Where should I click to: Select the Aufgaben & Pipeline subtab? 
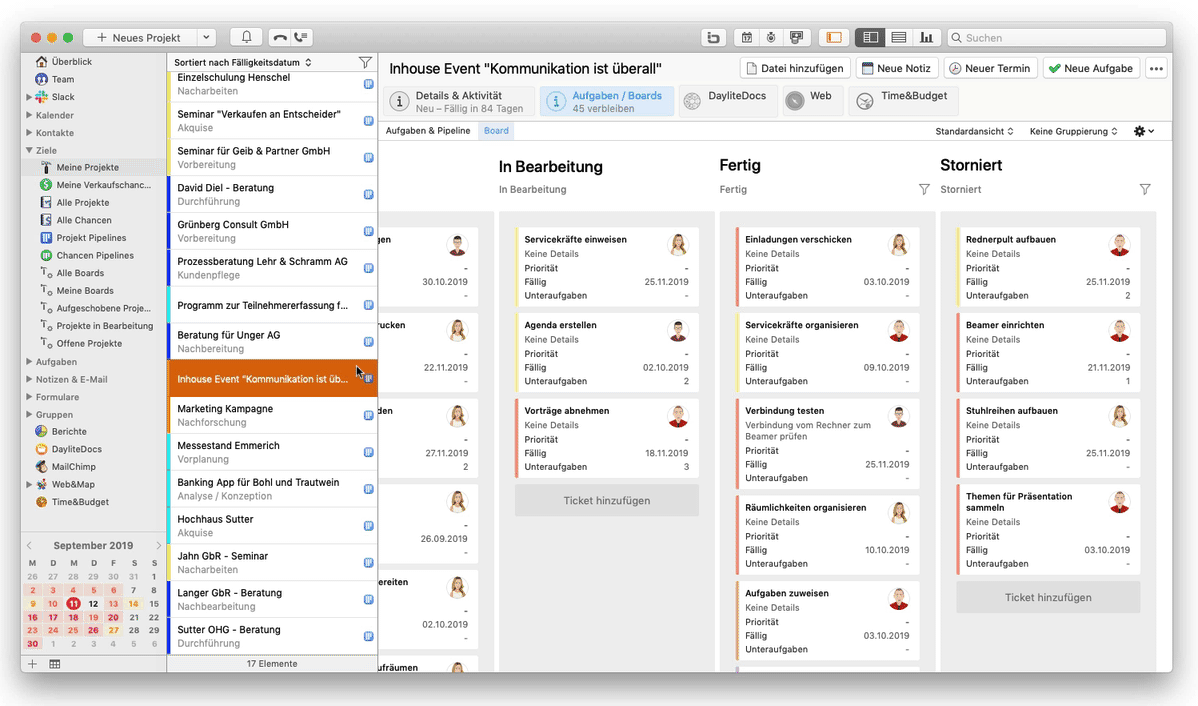[428, 131]
